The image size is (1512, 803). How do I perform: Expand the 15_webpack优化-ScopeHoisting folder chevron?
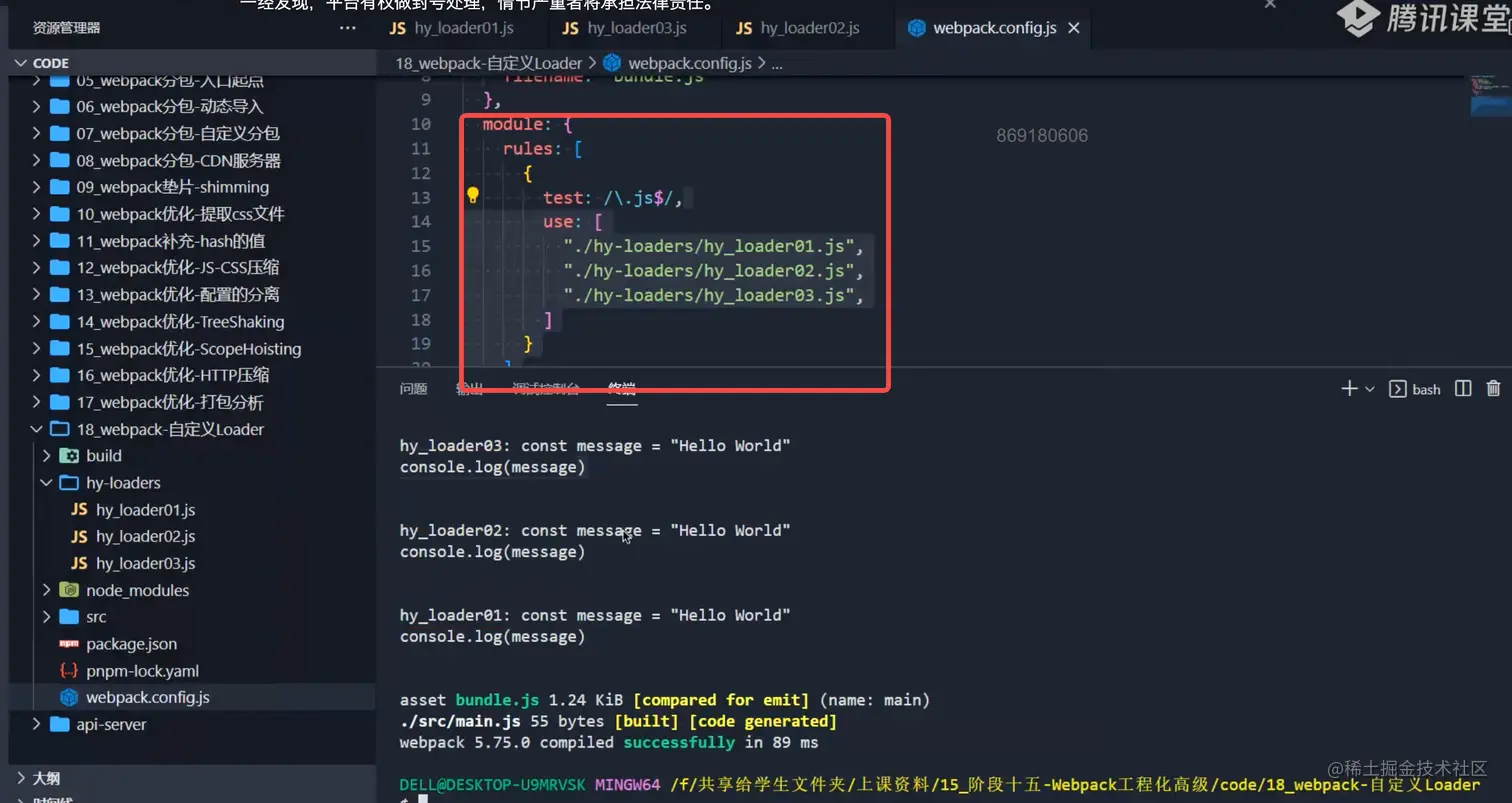click(37, 348)
